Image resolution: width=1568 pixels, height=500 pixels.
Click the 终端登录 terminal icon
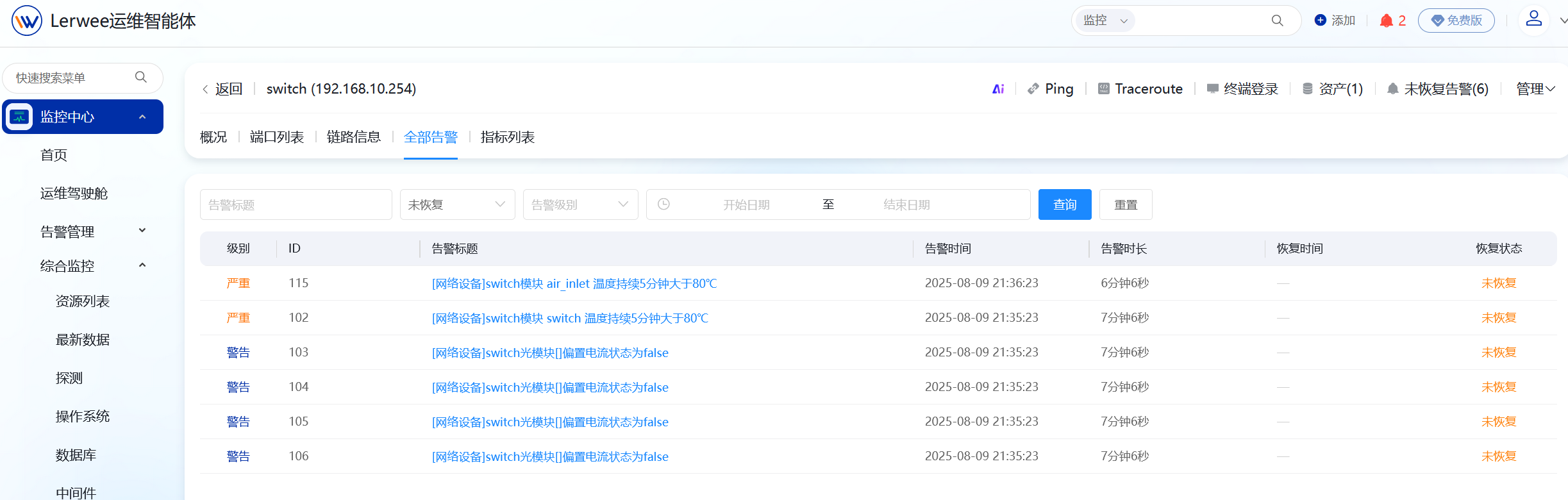(x=1212, y=88)
